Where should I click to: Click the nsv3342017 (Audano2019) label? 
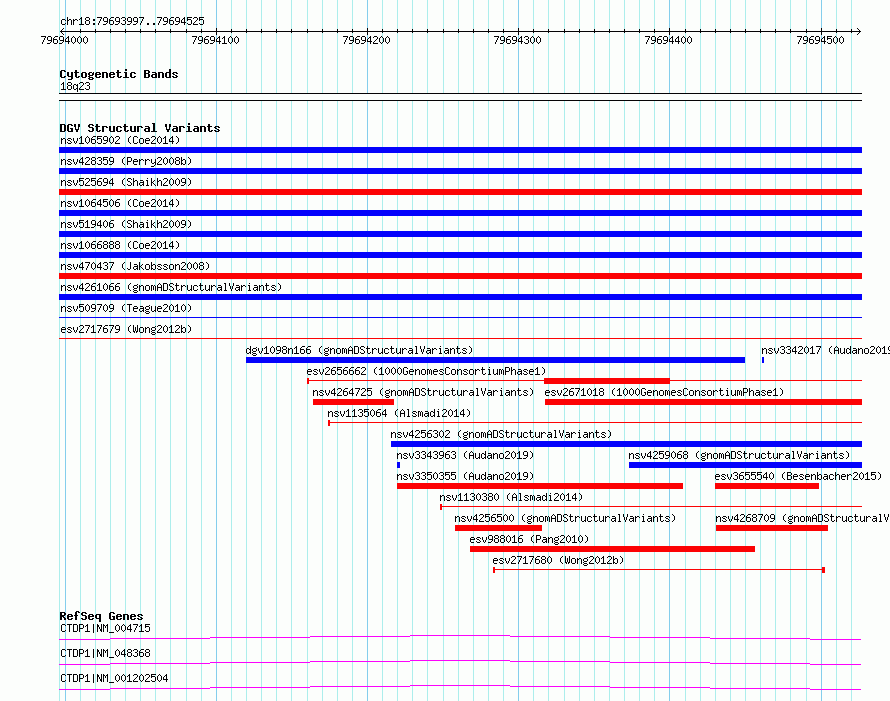(x=825, y=350)
